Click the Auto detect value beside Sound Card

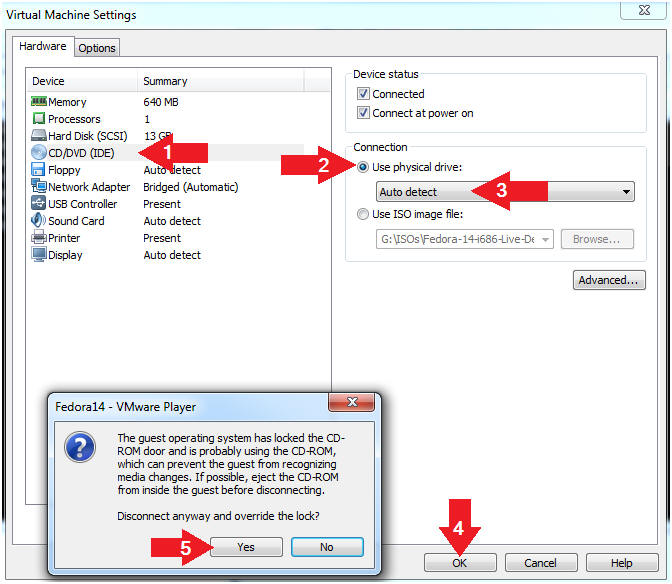click(172, 221)
